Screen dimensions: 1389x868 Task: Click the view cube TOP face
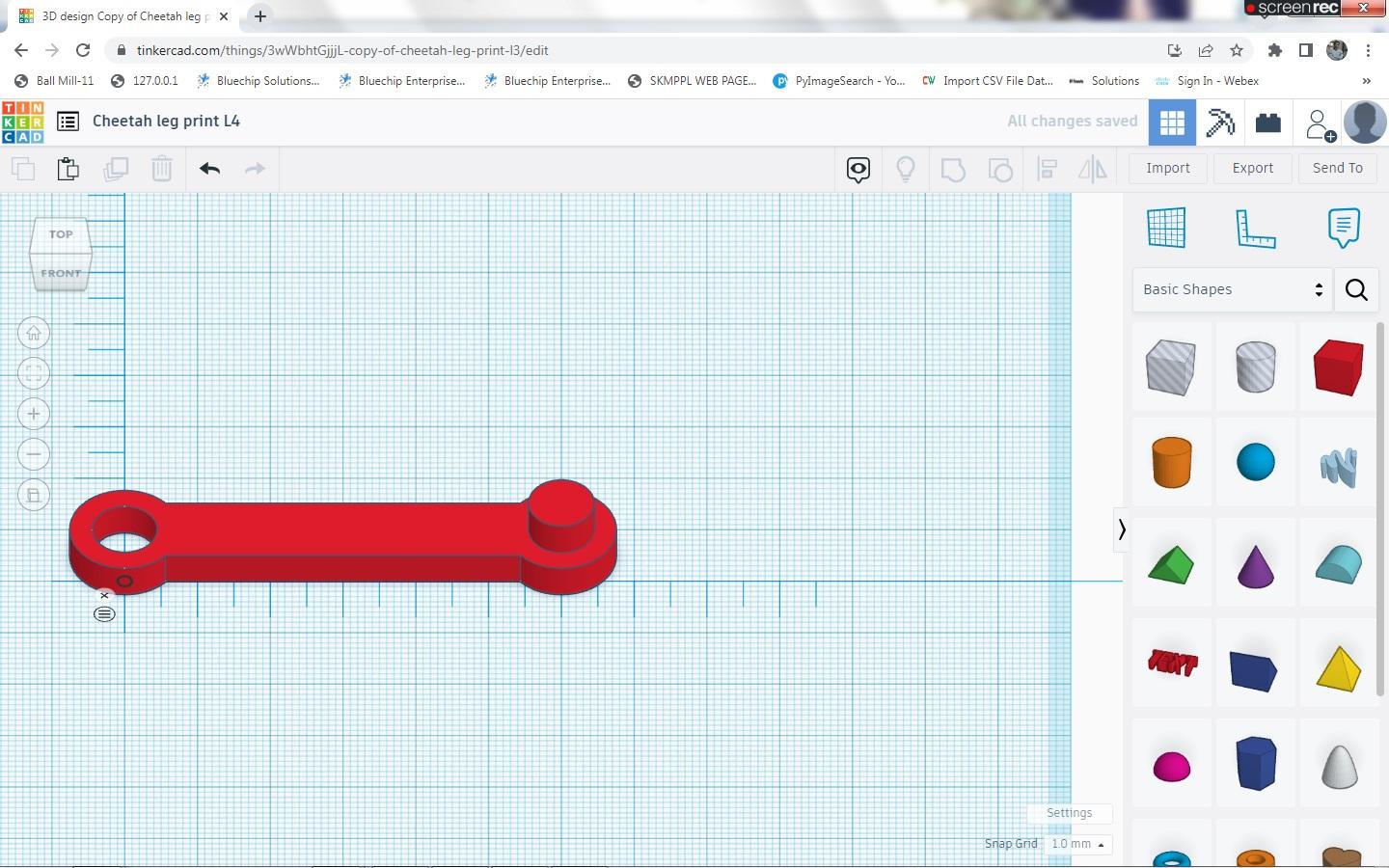tap(61, 234)
